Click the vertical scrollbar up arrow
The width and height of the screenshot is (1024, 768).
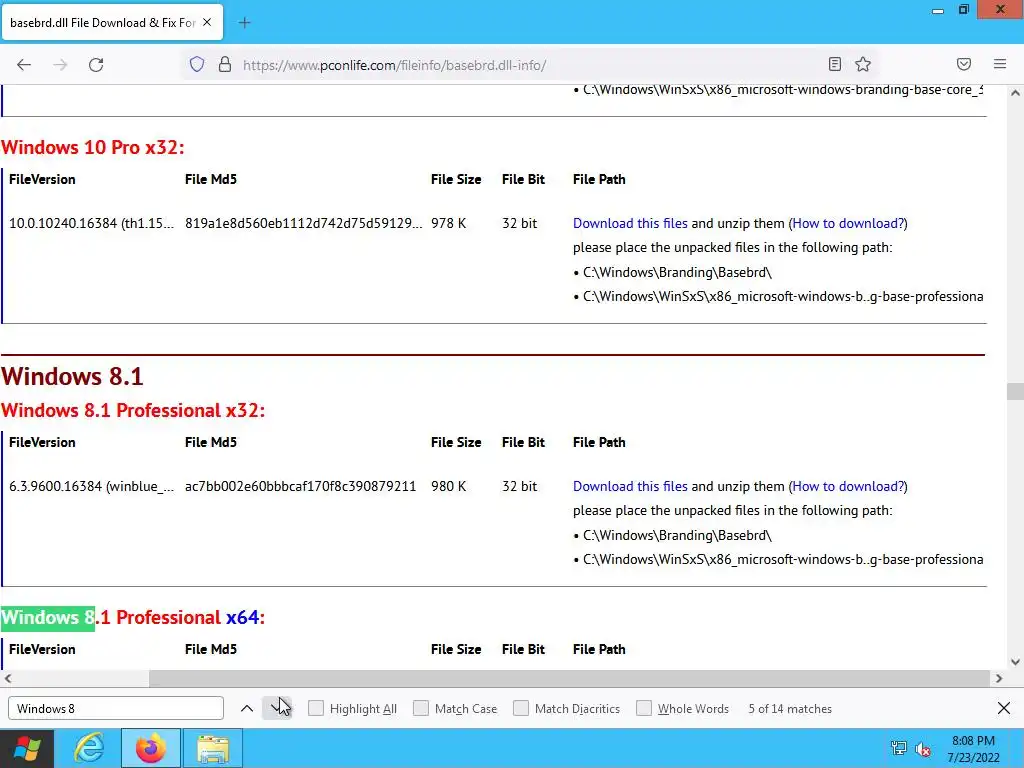tap(1015, 93)
